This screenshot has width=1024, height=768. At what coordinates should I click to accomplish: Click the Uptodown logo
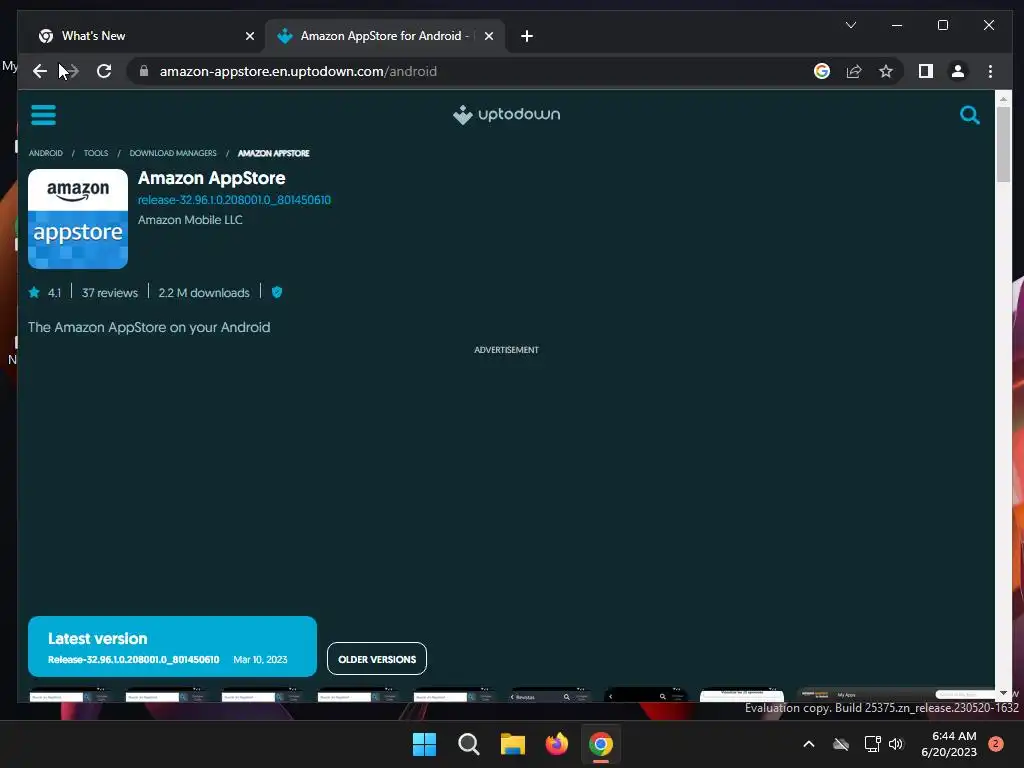pyautogui.click(x=507, y=115)
